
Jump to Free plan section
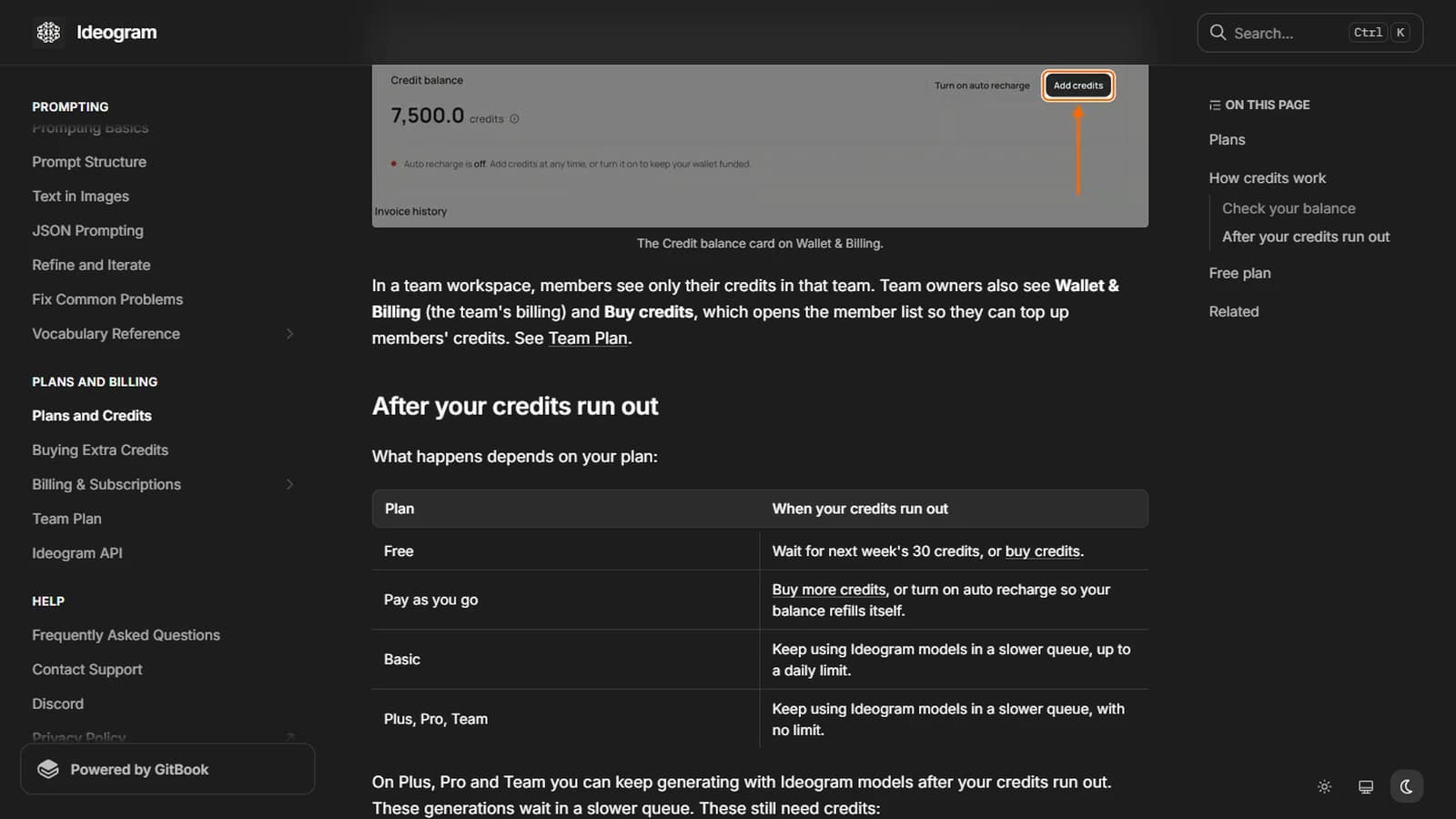tap(1239, 273)
